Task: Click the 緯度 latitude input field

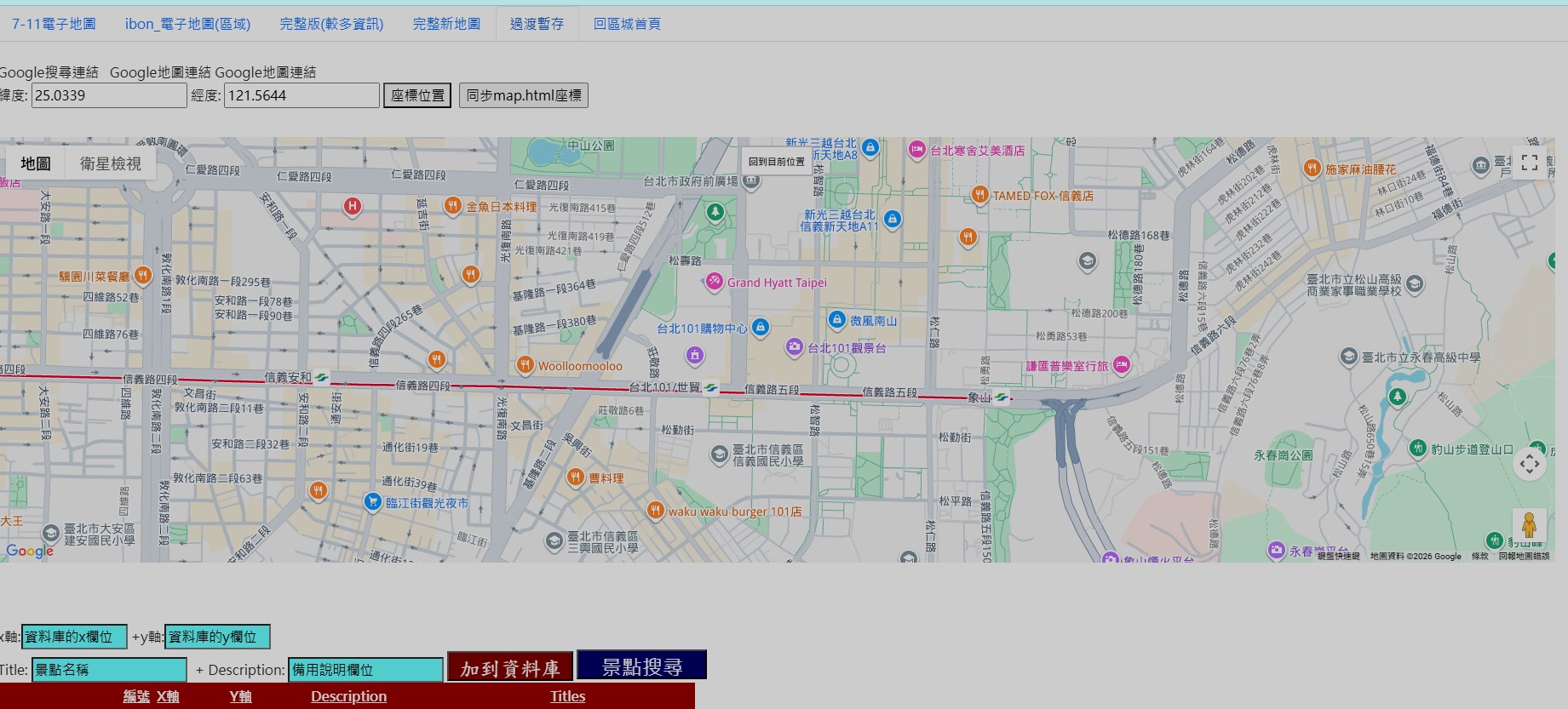Action: pos(109,95)
